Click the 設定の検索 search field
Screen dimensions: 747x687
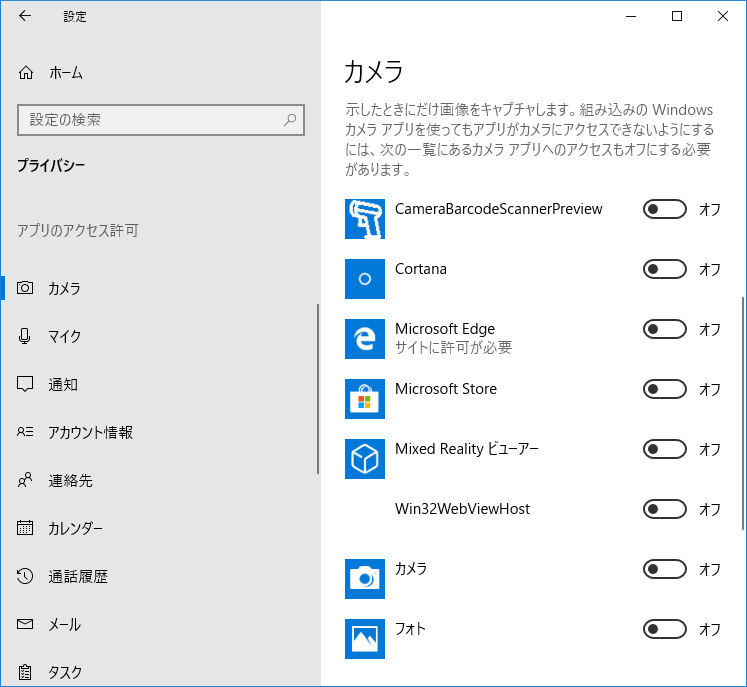[161, 120]
